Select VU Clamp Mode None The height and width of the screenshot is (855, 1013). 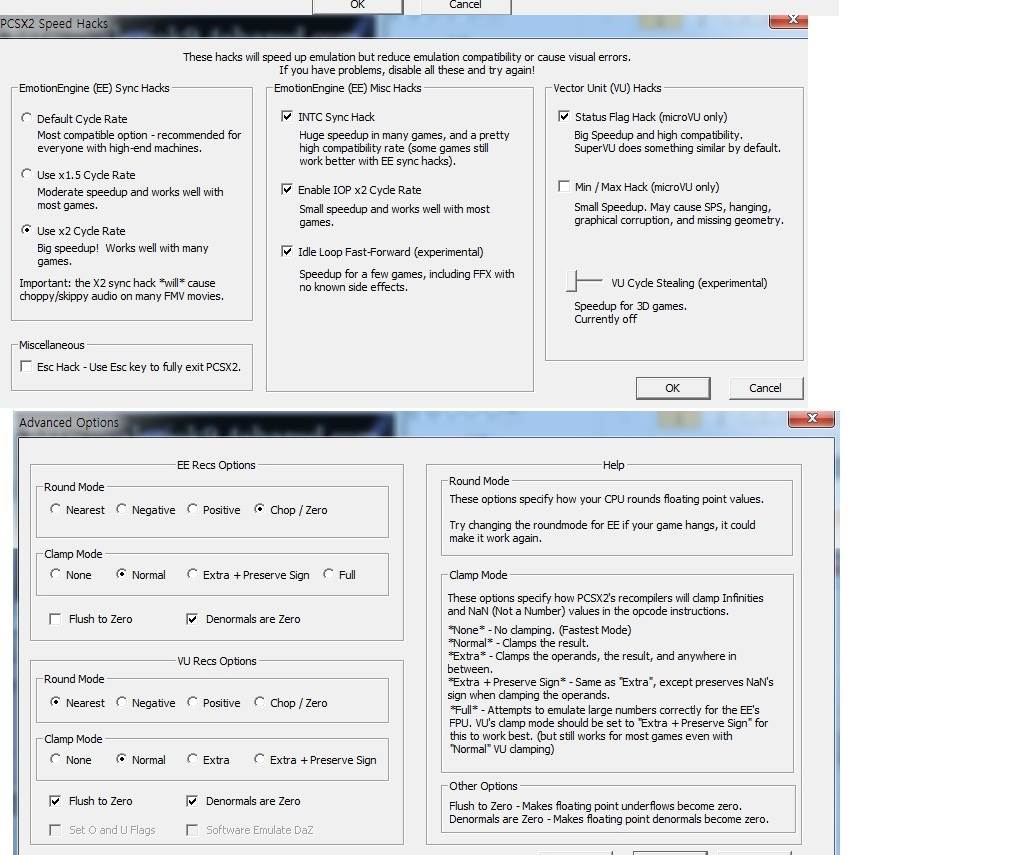(56, 759)
